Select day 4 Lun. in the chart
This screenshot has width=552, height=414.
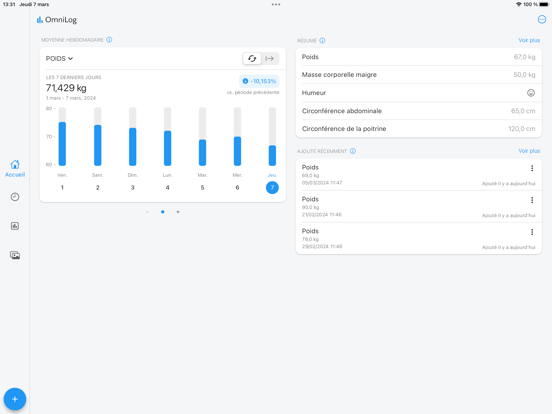pos(168,187)
